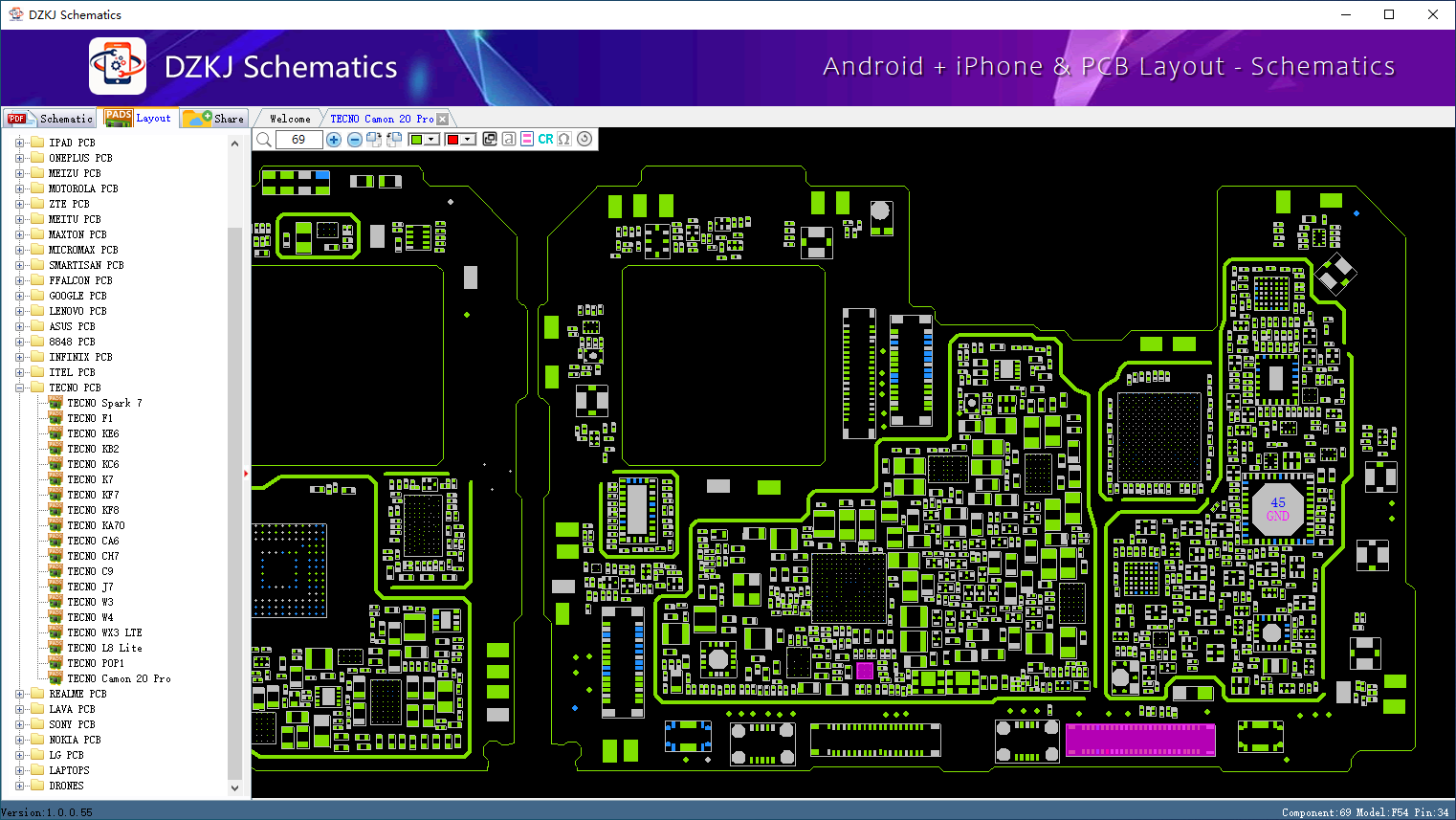1456x820 pixels.
Task: Open the TECNO W3 layout
Action: [x=90, y=602]
